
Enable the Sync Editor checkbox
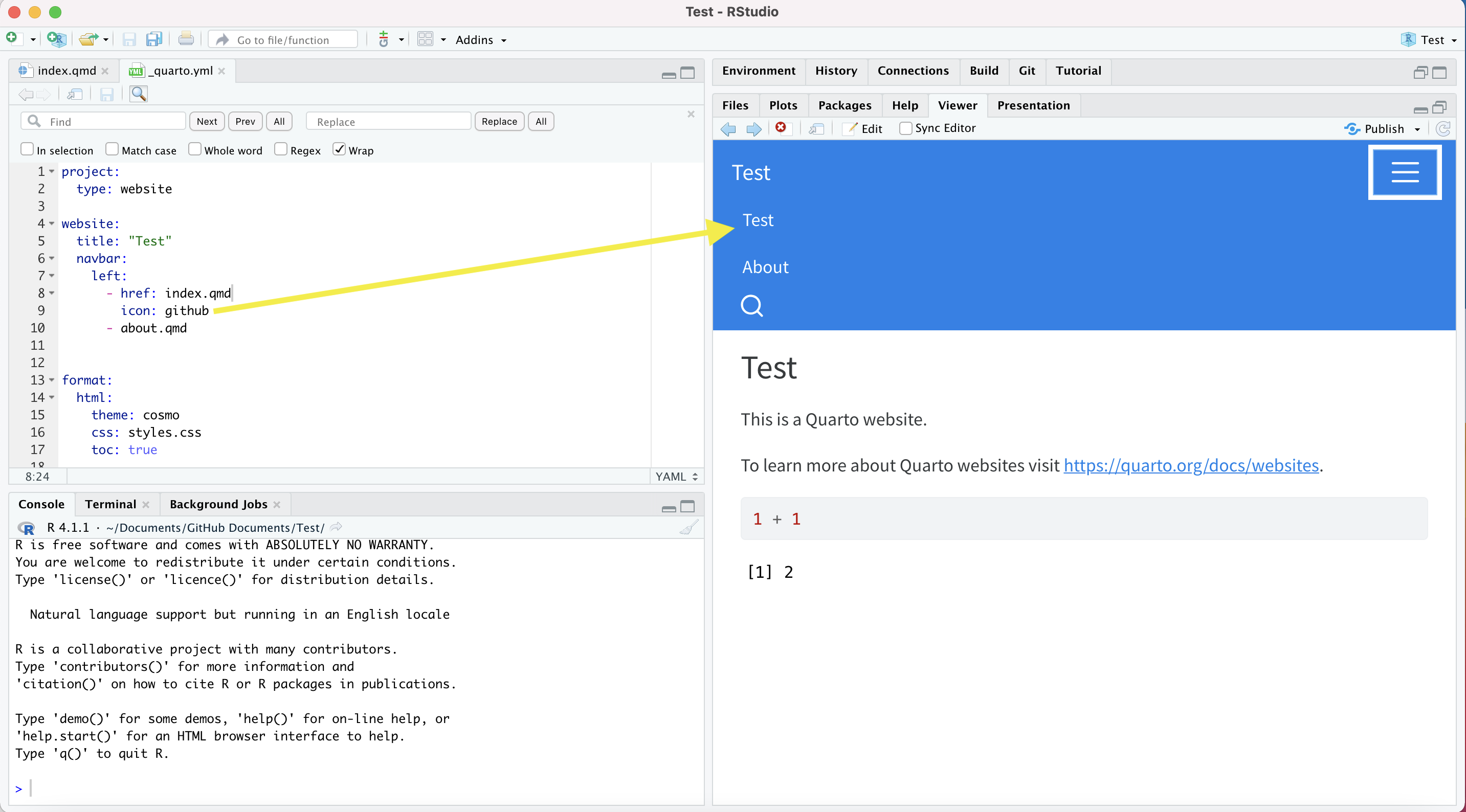pos(905,128)
